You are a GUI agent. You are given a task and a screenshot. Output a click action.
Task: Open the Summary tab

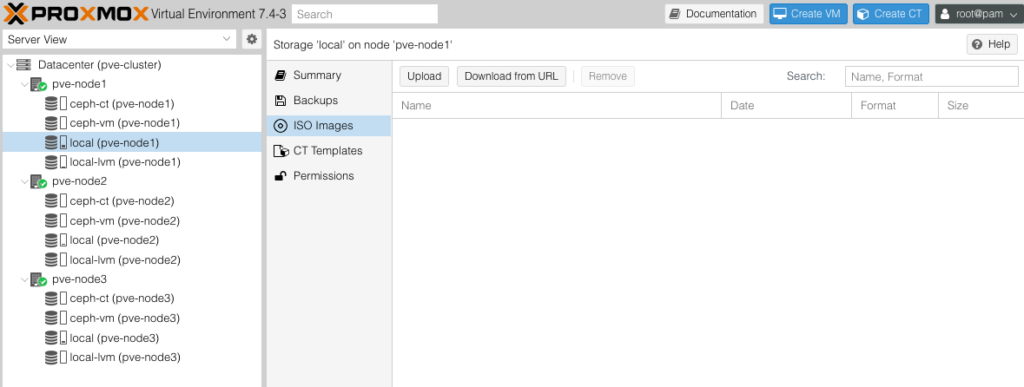pos(329,76)
